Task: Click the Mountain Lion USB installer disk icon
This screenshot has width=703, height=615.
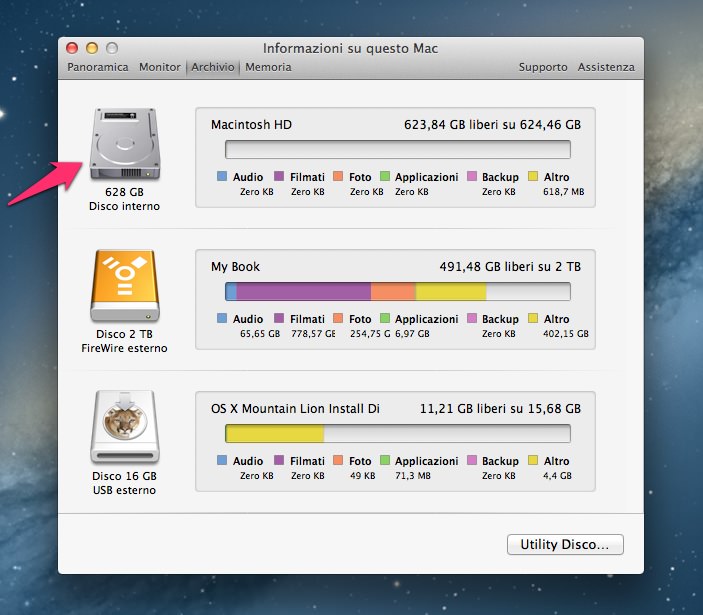Action: pyautogui.click(x=125, y=427)
